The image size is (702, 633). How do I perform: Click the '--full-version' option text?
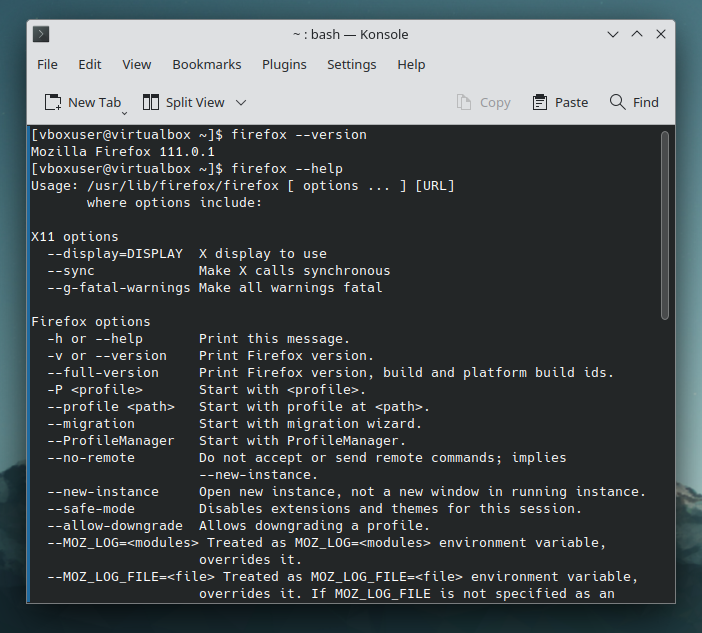[x=103, y=373]
